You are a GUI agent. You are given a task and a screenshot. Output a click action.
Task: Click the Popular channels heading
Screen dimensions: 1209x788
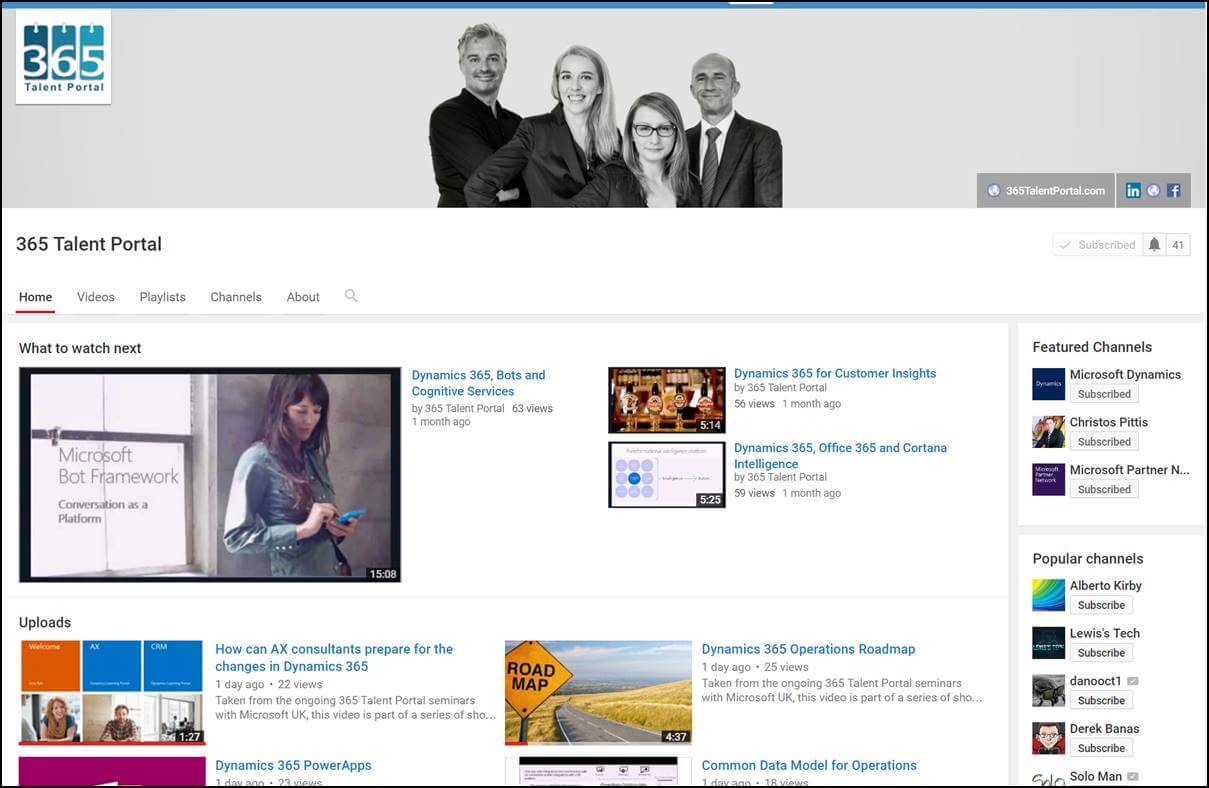click(1088, 559)
